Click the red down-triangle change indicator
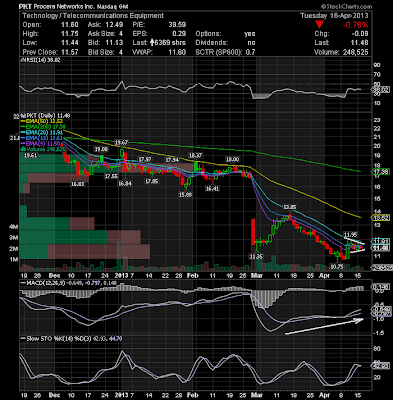Image resolution: width=393 pixels, height=400 pixels. [x=319, y=24]
